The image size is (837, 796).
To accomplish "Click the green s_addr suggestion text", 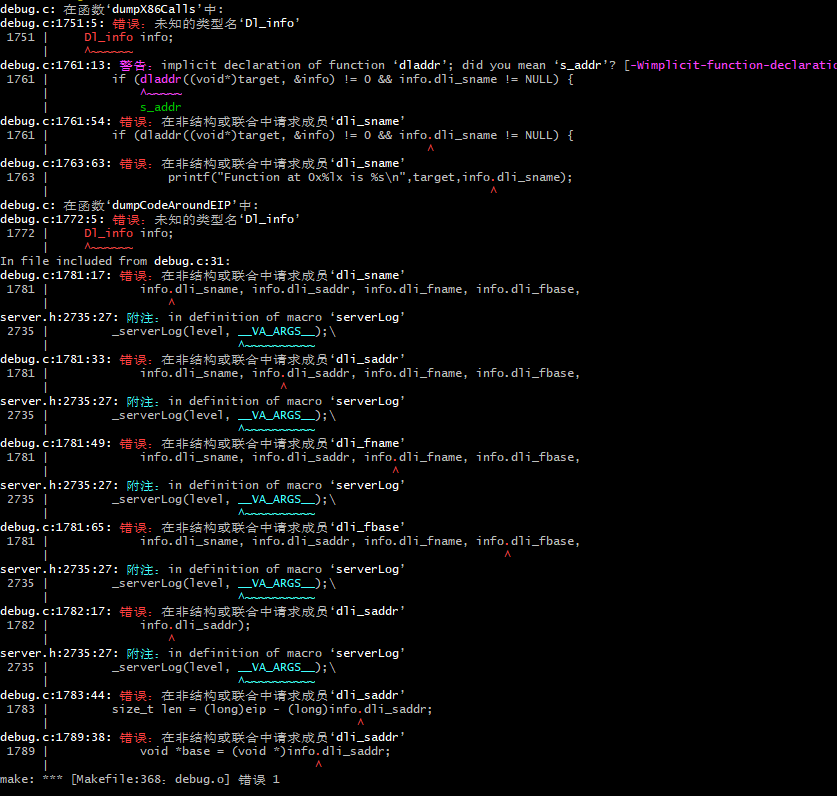I will point(160,107).
